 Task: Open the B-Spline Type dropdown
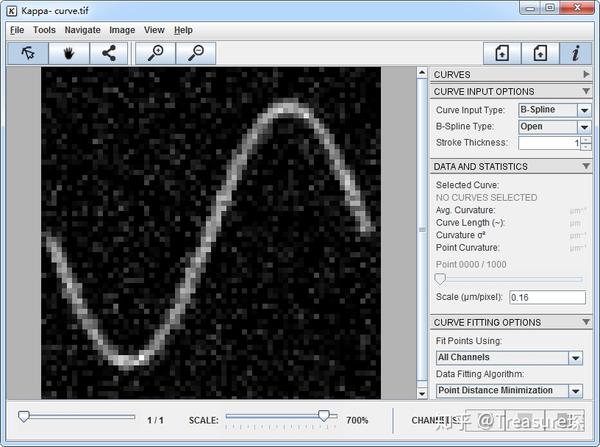[584, 127]
